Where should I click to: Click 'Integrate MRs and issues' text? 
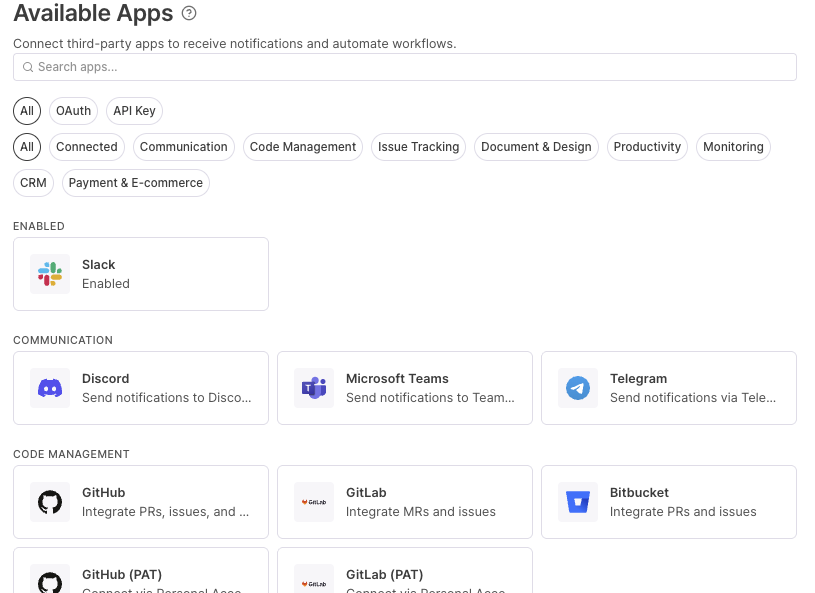(x=420, y=512)
